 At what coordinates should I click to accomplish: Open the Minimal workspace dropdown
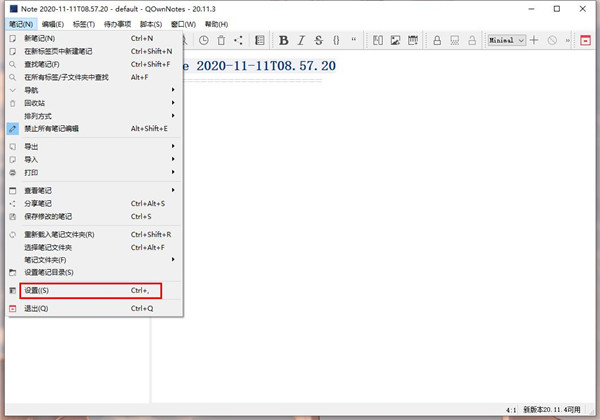tap(507, 40)
